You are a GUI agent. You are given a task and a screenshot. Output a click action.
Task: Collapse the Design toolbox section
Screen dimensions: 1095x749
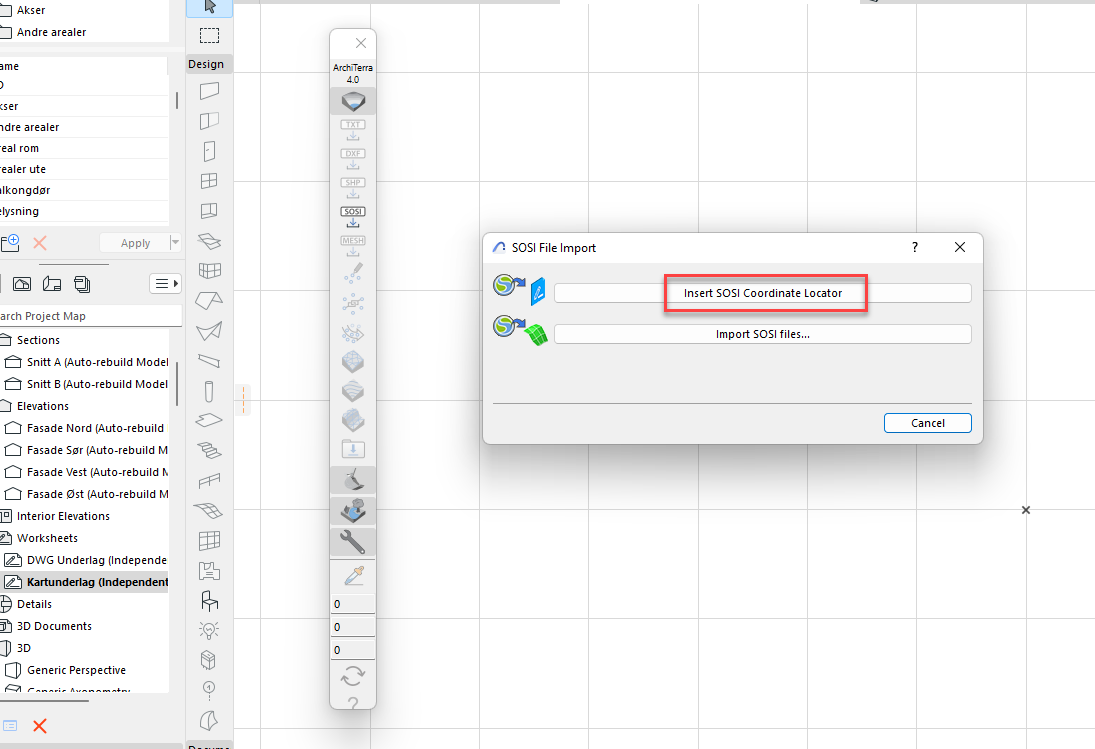click(x=207, y=64)
